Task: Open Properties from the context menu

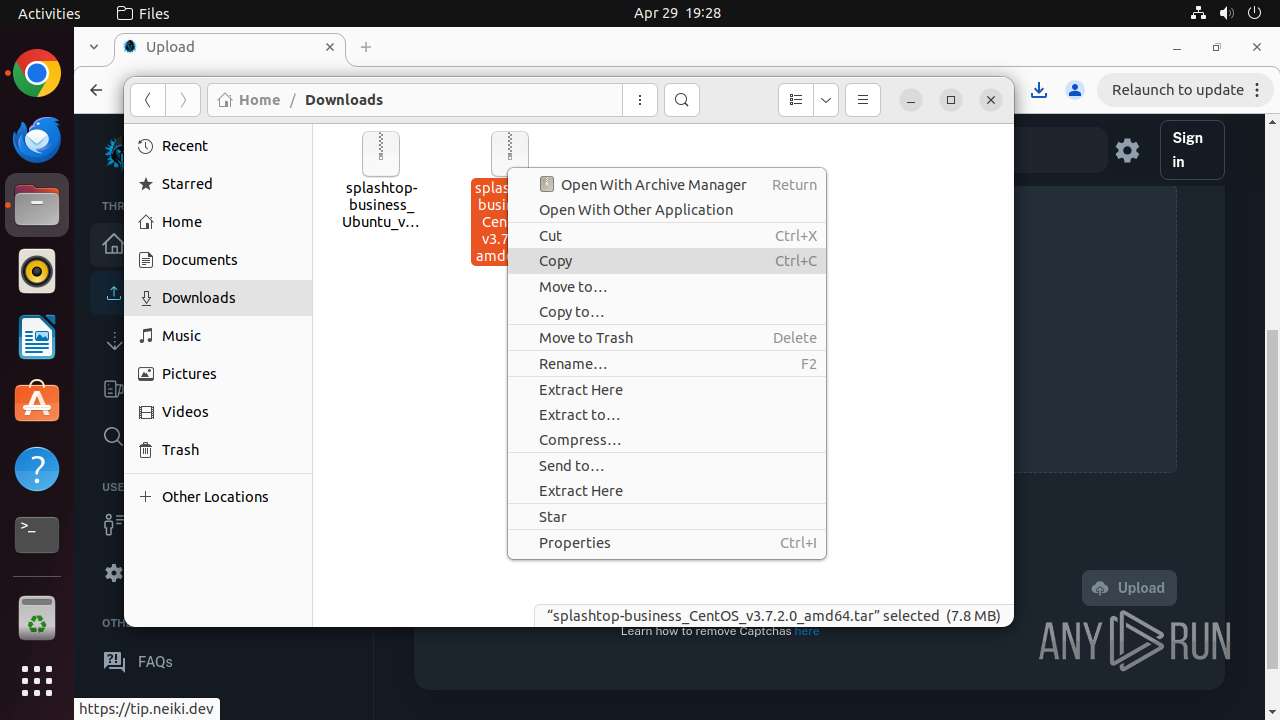Action: (667, 543)
